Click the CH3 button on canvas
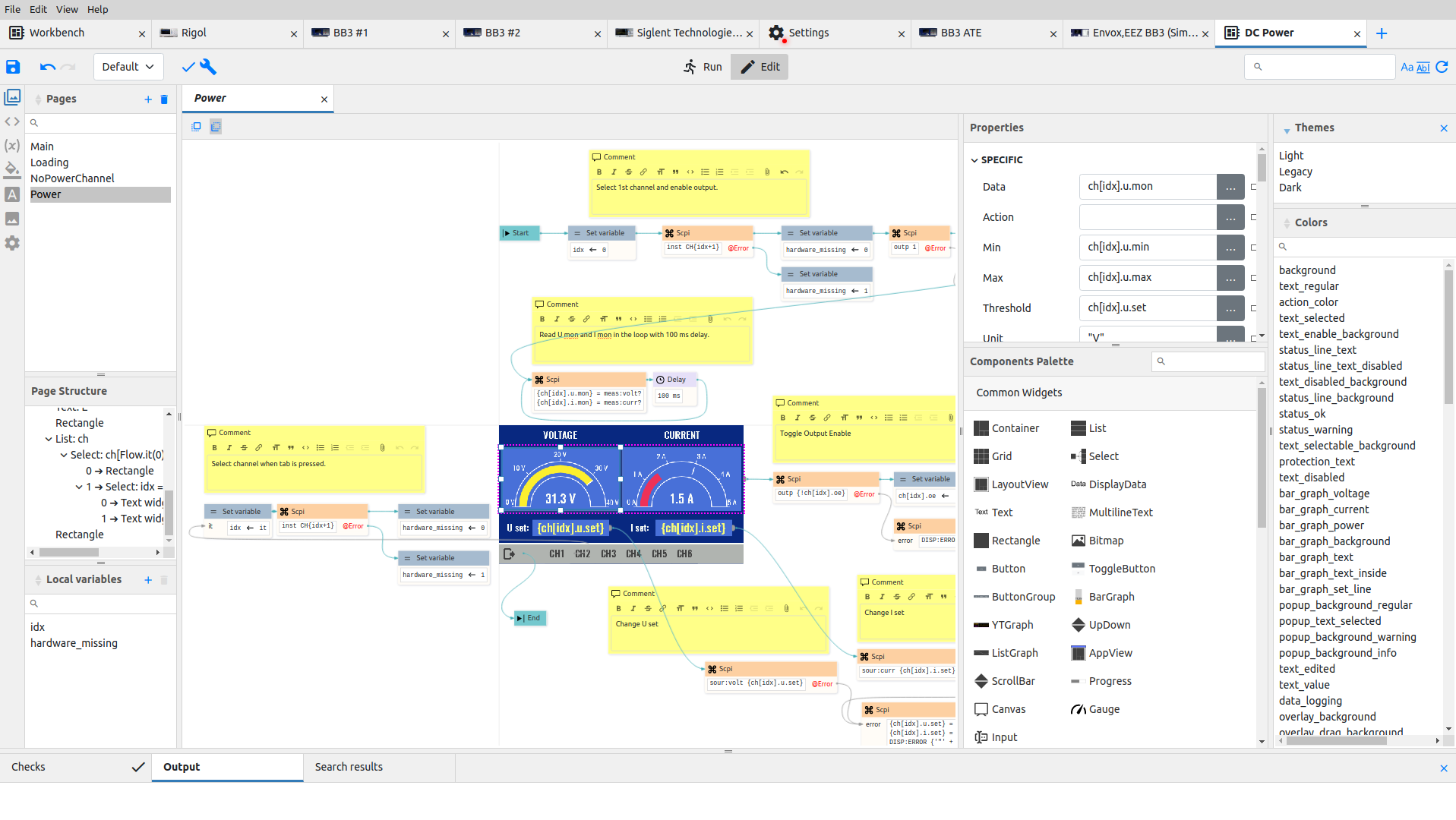The width and height of the screenshot is (1456, 820). pos(608,554)
